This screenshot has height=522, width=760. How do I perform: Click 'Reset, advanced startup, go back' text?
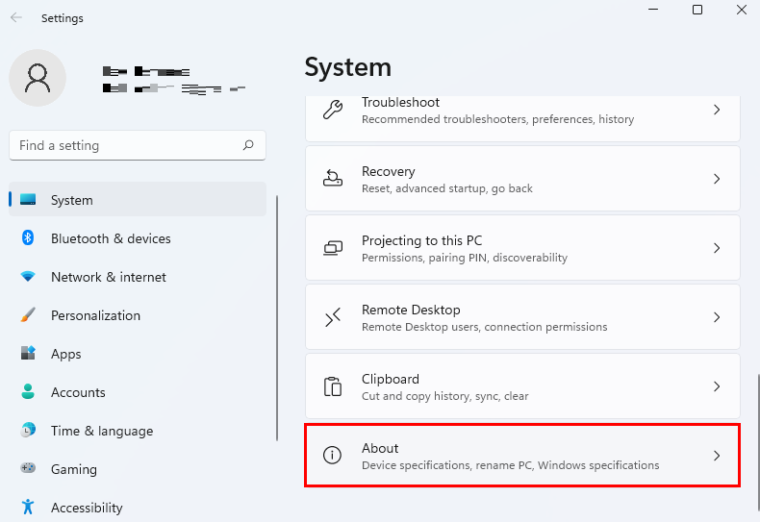(x=447, y=188)
